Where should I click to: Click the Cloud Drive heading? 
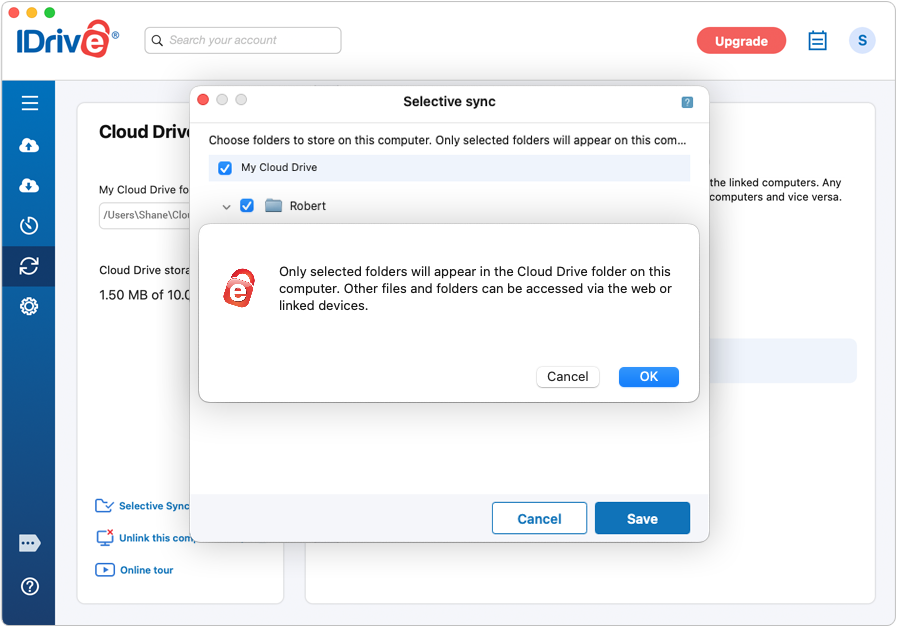click(144, 132)
